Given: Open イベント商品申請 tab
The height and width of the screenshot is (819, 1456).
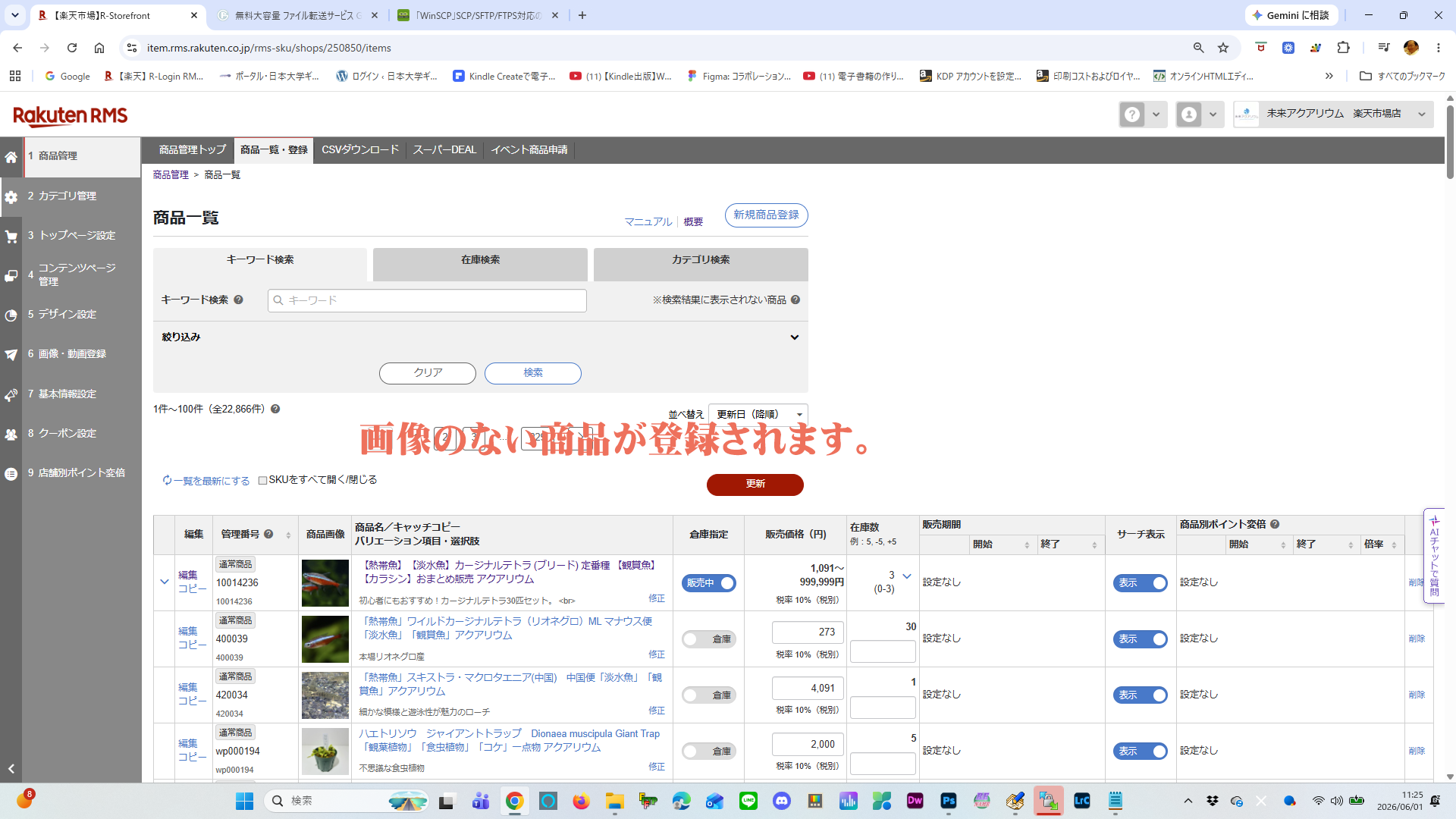Looking at the screenshot, I should (529, 150).
